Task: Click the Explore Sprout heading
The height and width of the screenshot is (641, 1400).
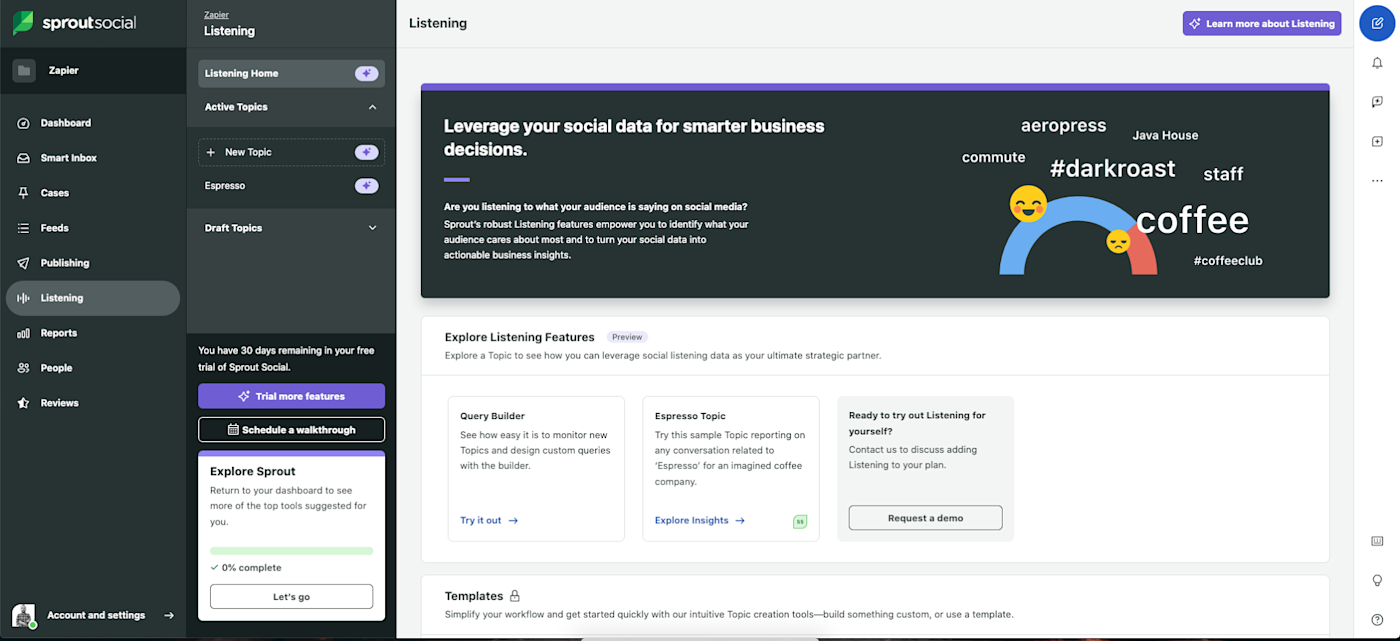Action: 253,471
